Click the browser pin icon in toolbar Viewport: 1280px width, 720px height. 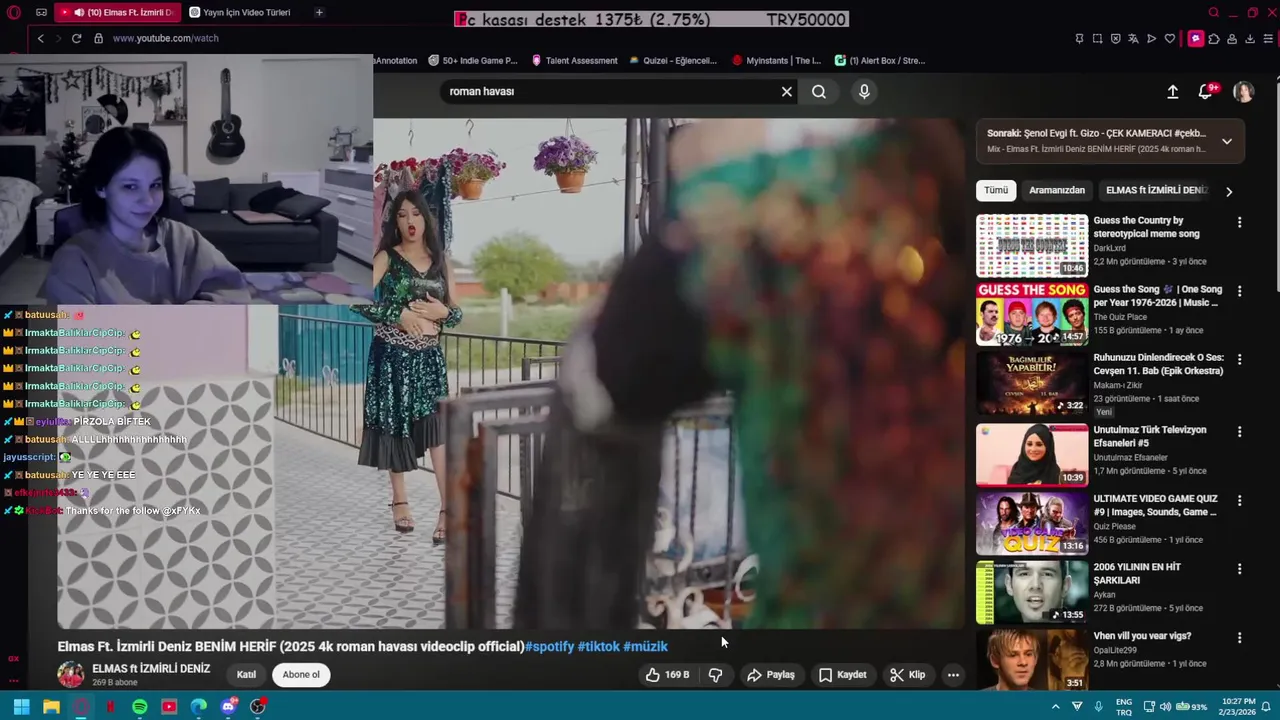pyautogui.click(x=1079, y=39)
